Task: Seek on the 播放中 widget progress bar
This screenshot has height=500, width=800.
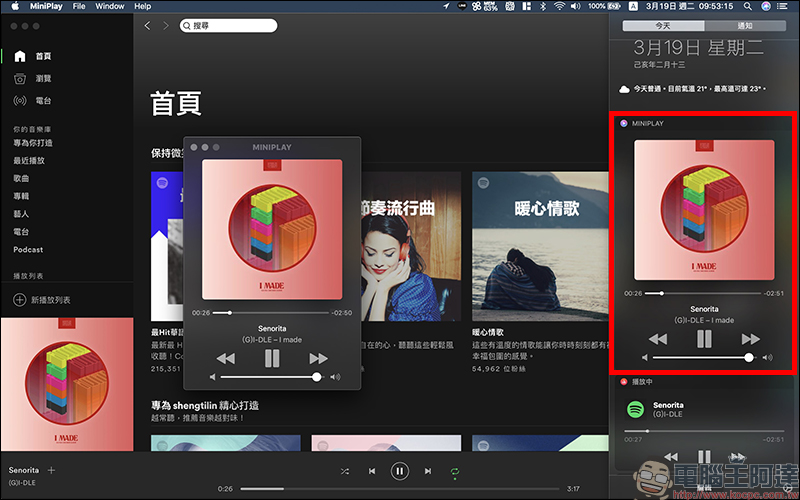Action: click(x=704, y=431)
